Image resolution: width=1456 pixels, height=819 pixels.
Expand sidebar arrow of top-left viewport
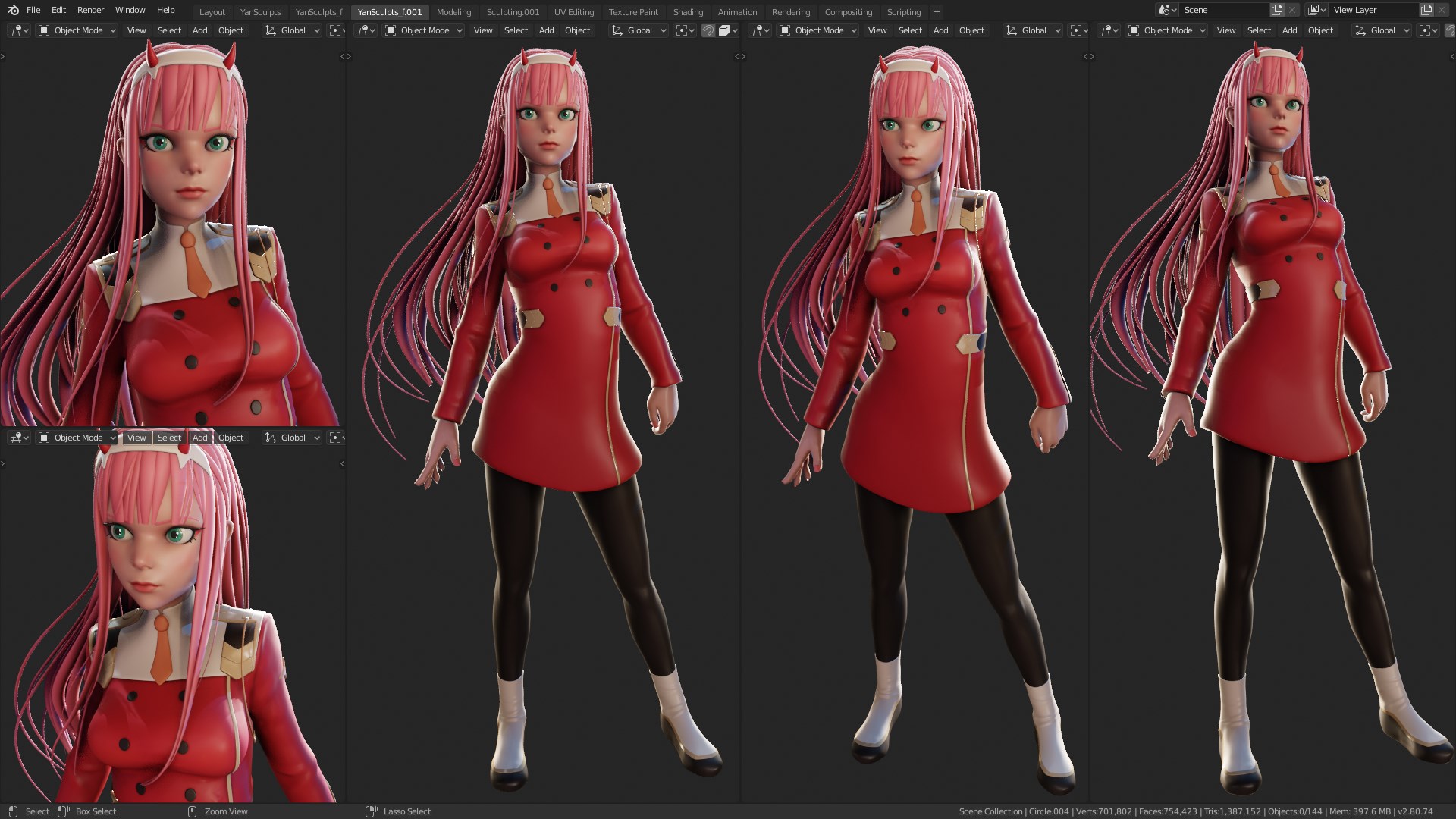tap(342, 57)
